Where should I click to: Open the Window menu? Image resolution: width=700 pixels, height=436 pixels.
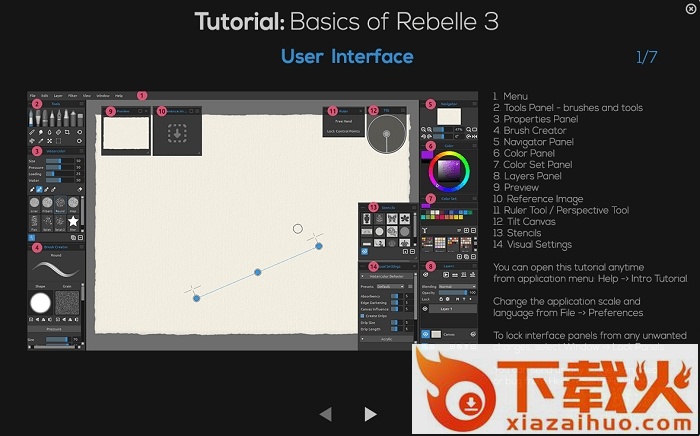point(103,96)
